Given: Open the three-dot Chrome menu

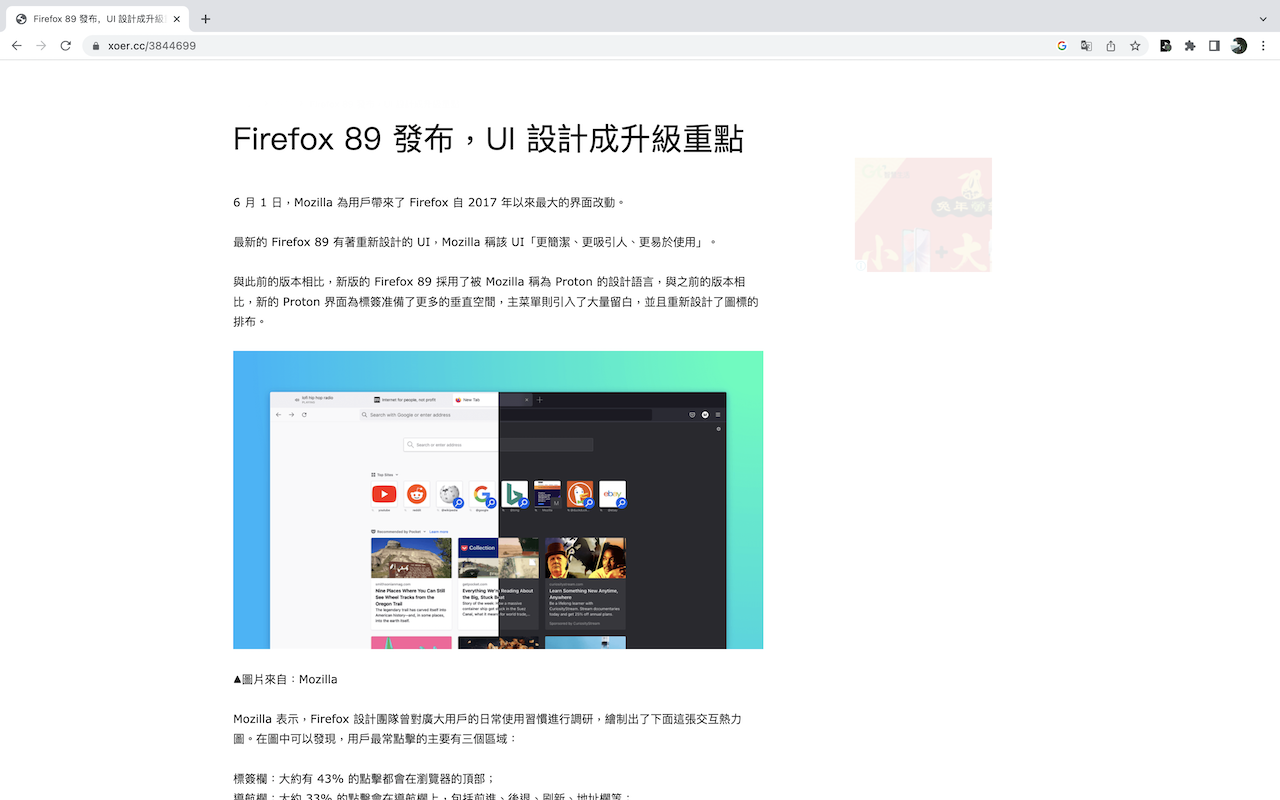Looking at the screenshot, I should click(x=1264, y=45).
